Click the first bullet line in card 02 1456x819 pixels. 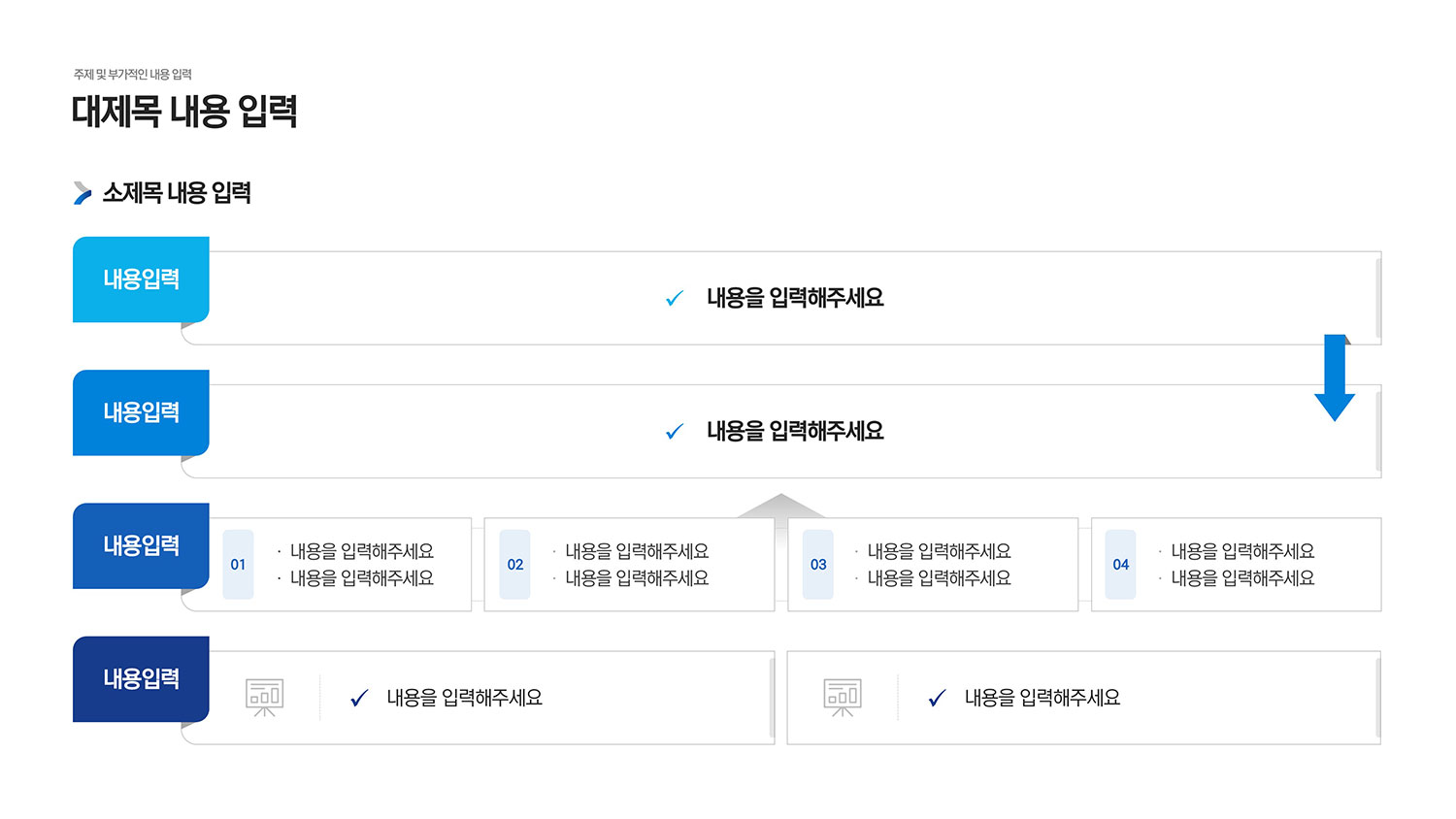[637, 551]
